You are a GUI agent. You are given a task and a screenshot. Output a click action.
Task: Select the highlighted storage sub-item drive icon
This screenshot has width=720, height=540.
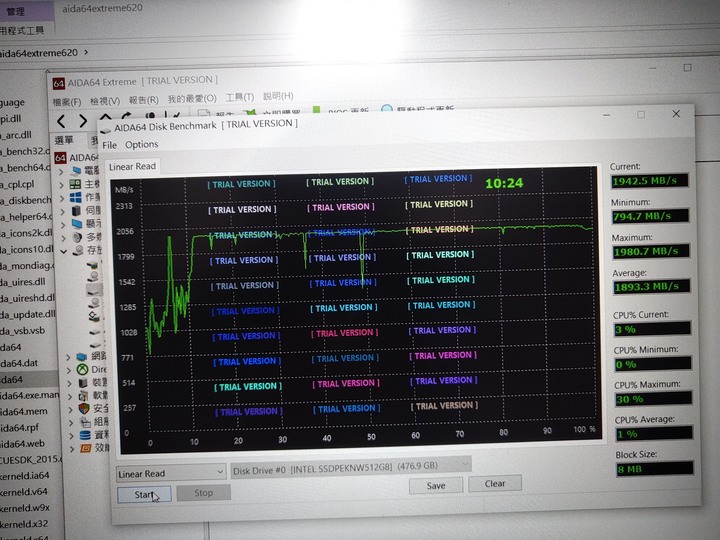pos(94,290)
